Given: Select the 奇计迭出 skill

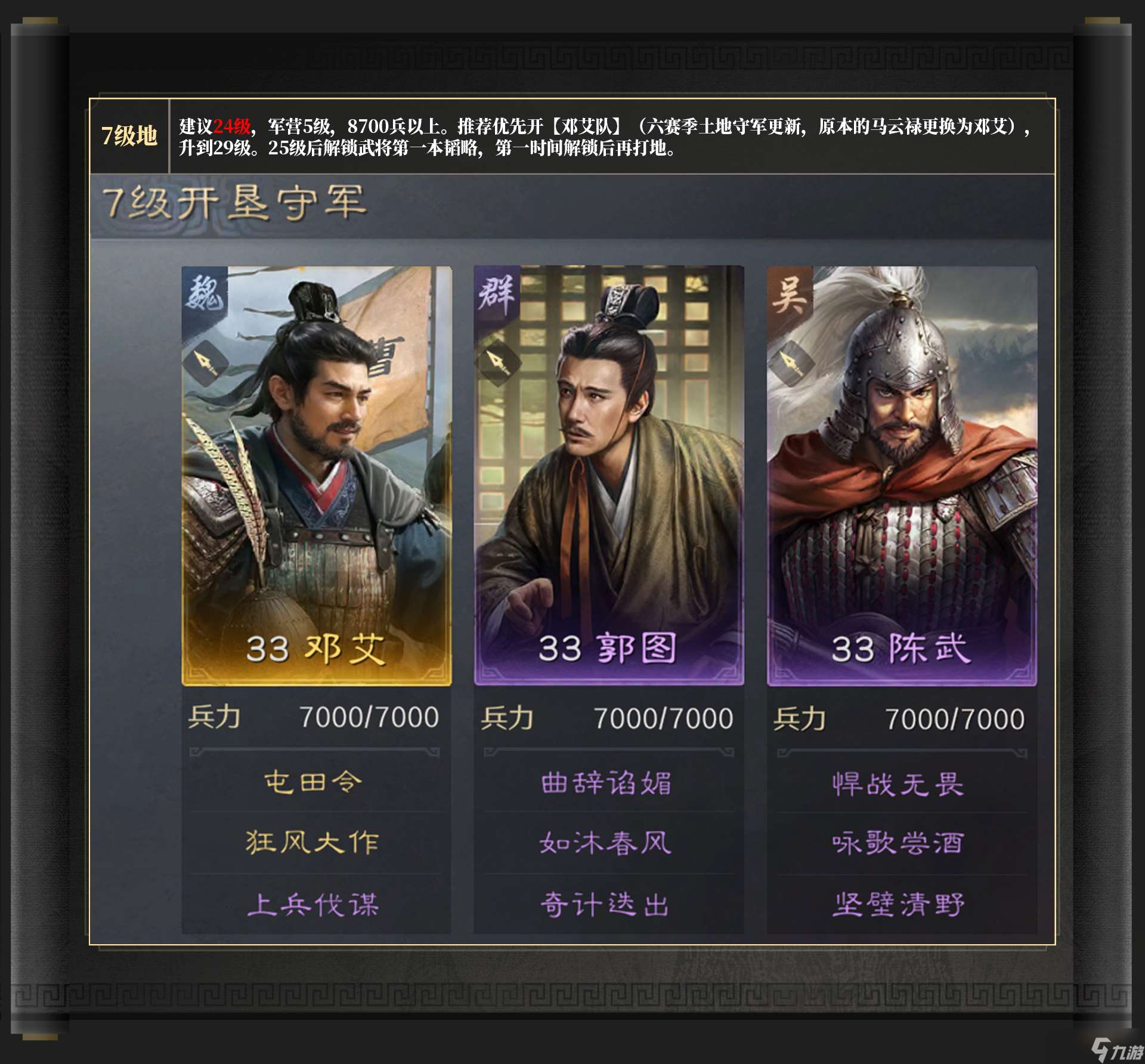Looking at the screenshot, I should (x=606, y=904).
